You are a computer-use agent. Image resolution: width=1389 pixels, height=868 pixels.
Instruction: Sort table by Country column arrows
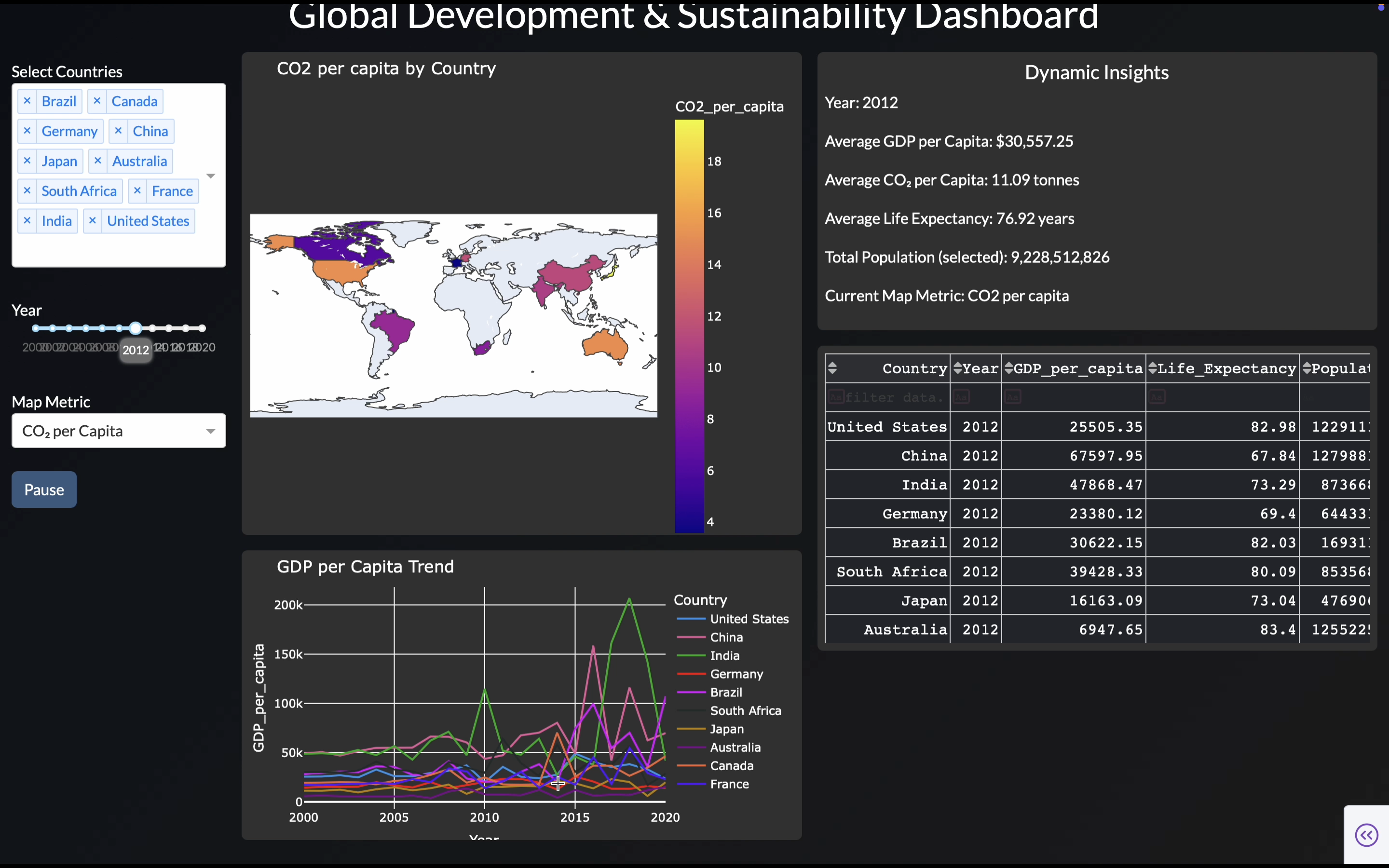(x=832, y=368)
